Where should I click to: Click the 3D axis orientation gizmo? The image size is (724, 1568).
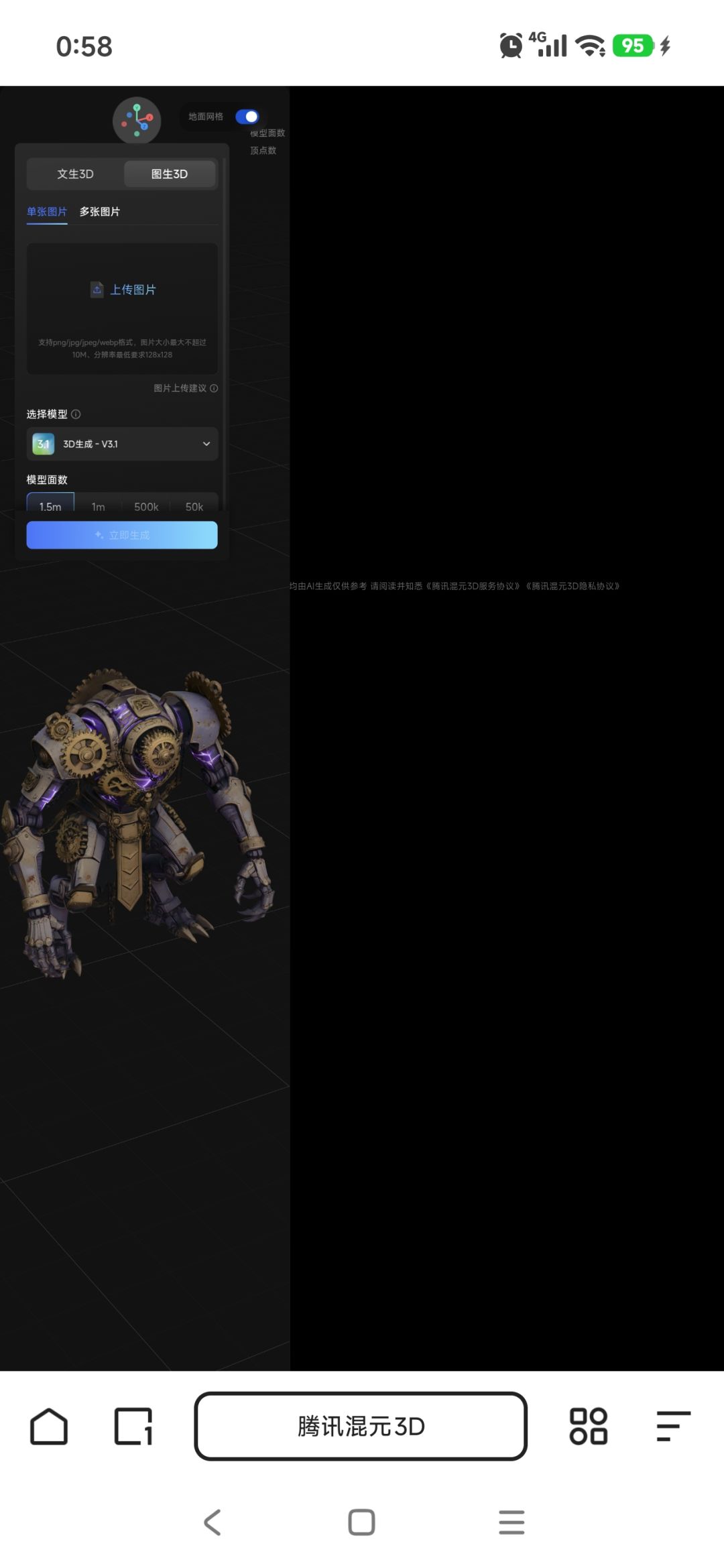137,121
